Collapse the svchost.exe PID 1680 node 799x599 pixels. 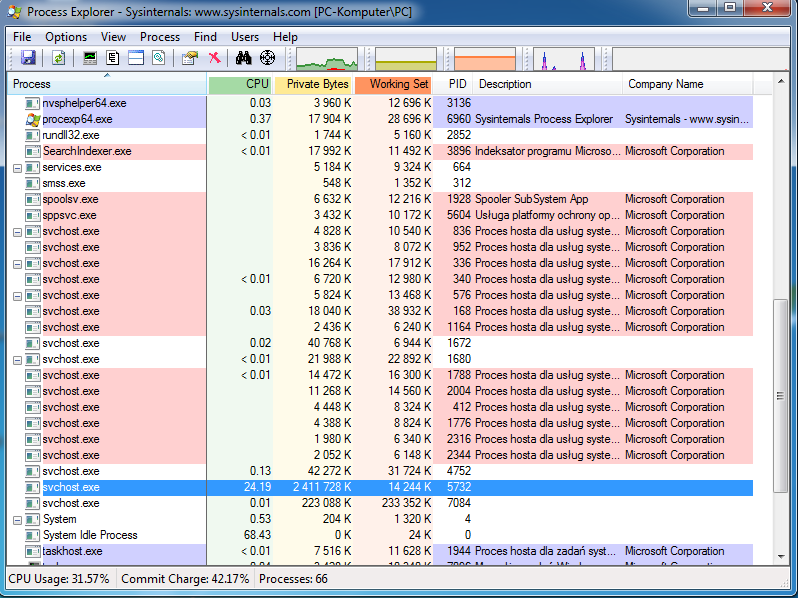pyautogui.click(x=17, y=360)
